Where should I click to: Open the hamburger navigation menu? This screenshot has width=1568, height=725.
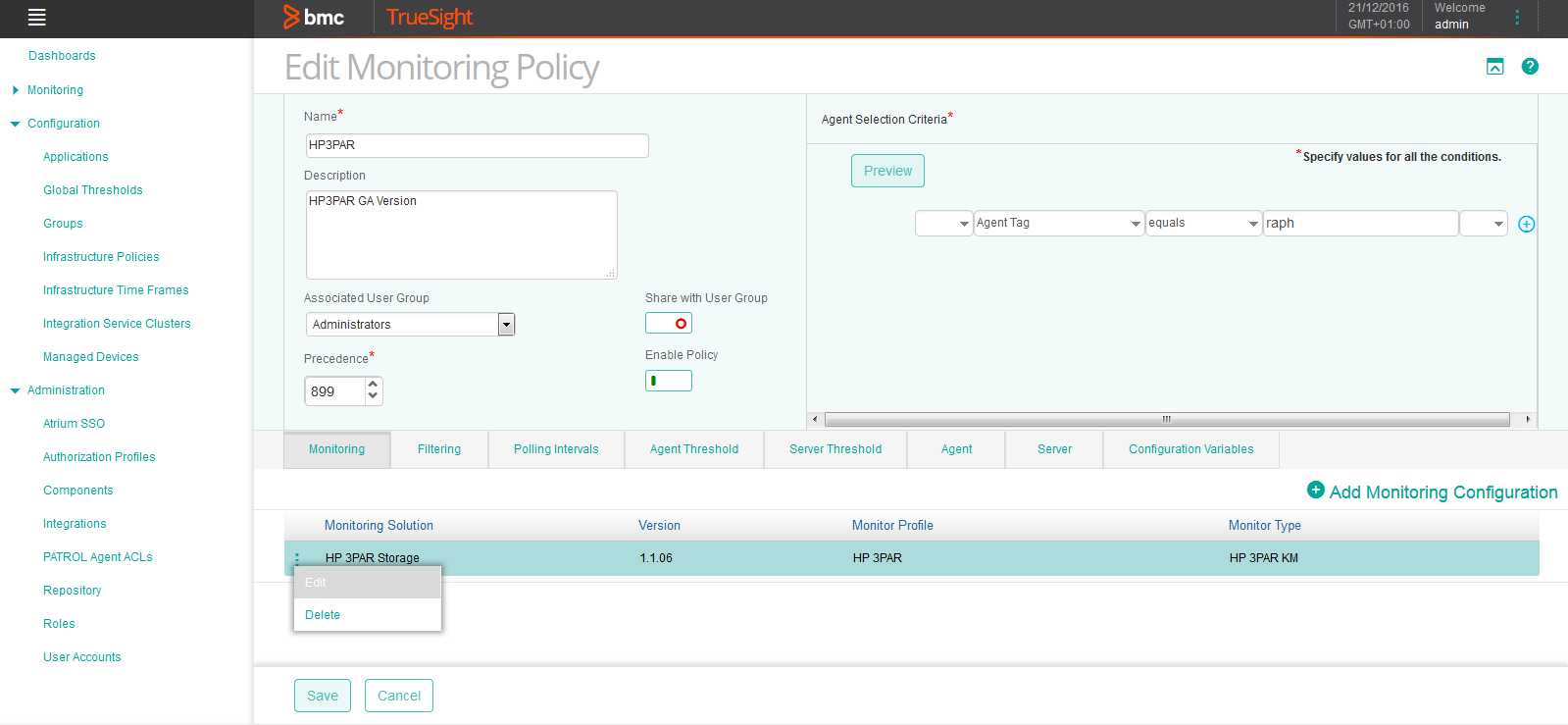point(37,17)
